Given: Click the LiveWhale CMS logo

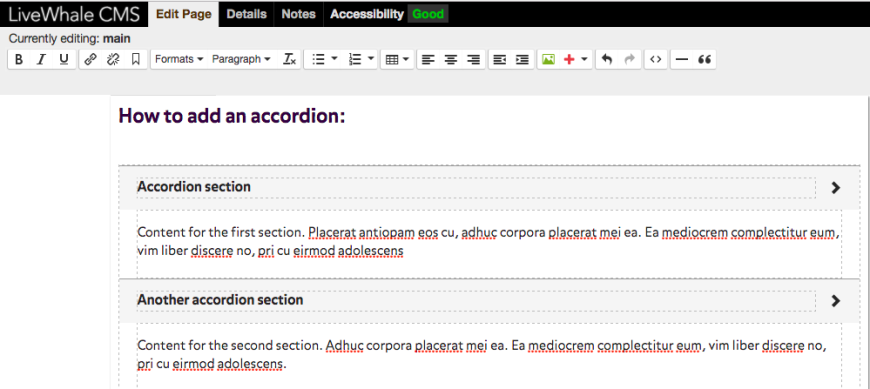Looking at the screenshot, I should point(74,14).
